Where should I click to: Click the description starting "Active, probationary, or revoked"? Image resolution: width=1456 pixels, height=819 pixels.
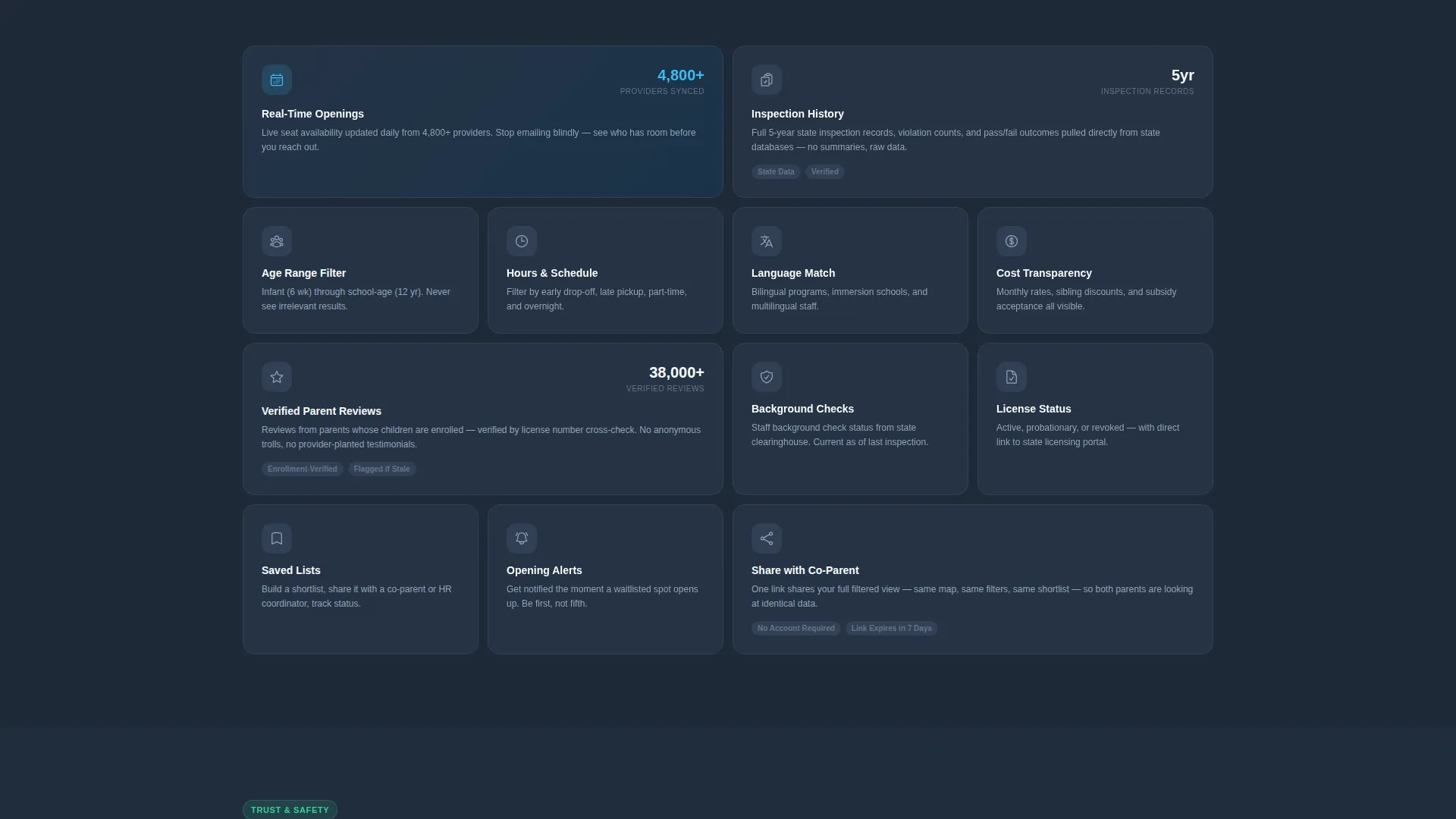[1095, 435]
